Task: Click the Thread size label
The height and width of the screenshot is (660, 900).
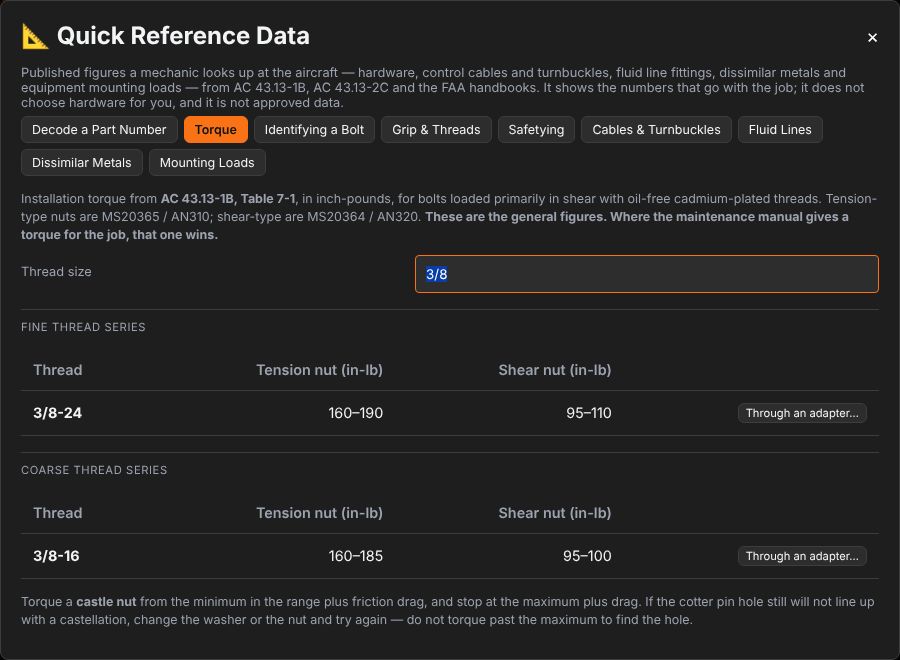Action: tap(56, 271)
